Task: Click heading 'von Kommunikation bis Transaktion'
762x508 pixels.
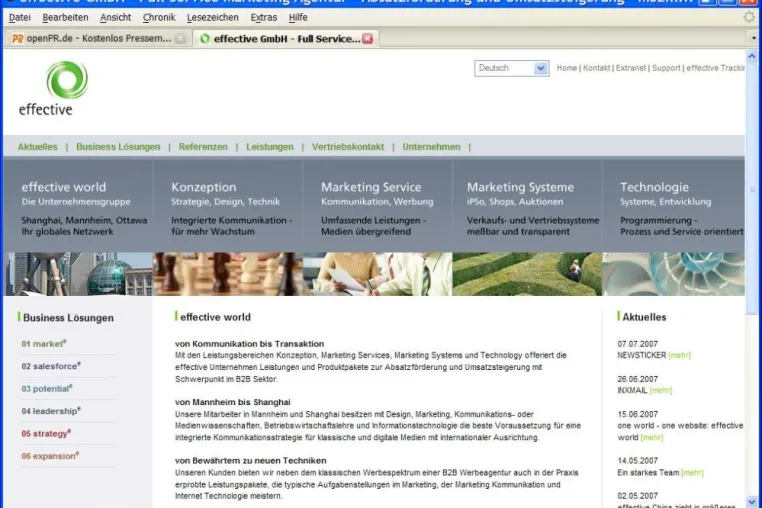Action: tap(249, 344)
